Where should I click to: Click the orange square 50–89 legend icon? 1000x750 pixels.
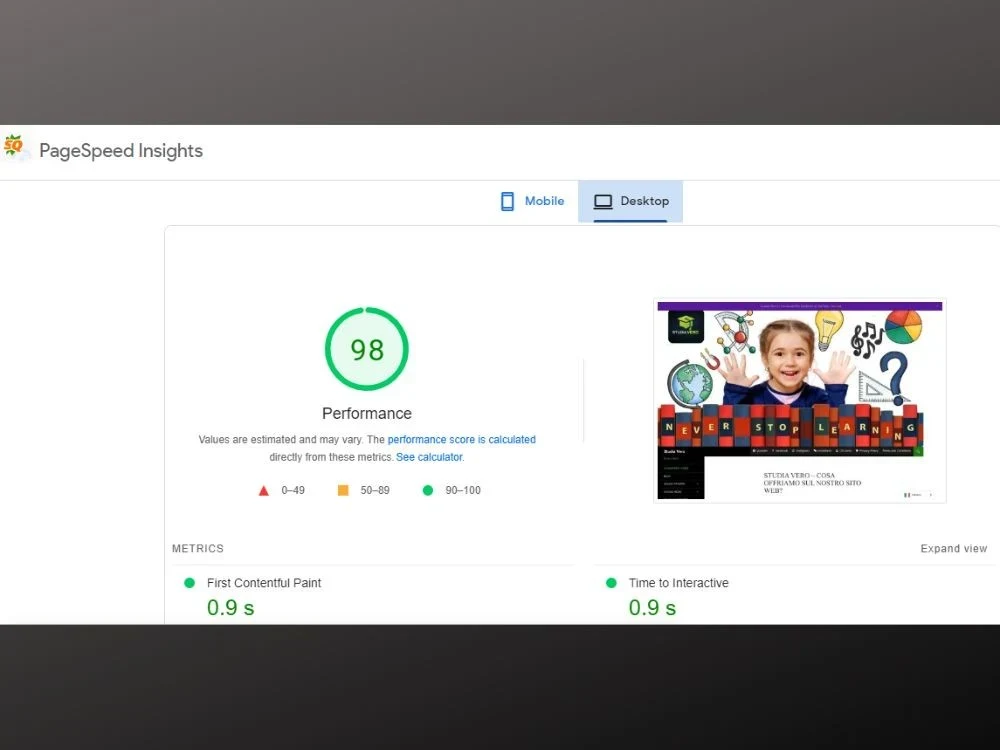click(x=343, y=490)
